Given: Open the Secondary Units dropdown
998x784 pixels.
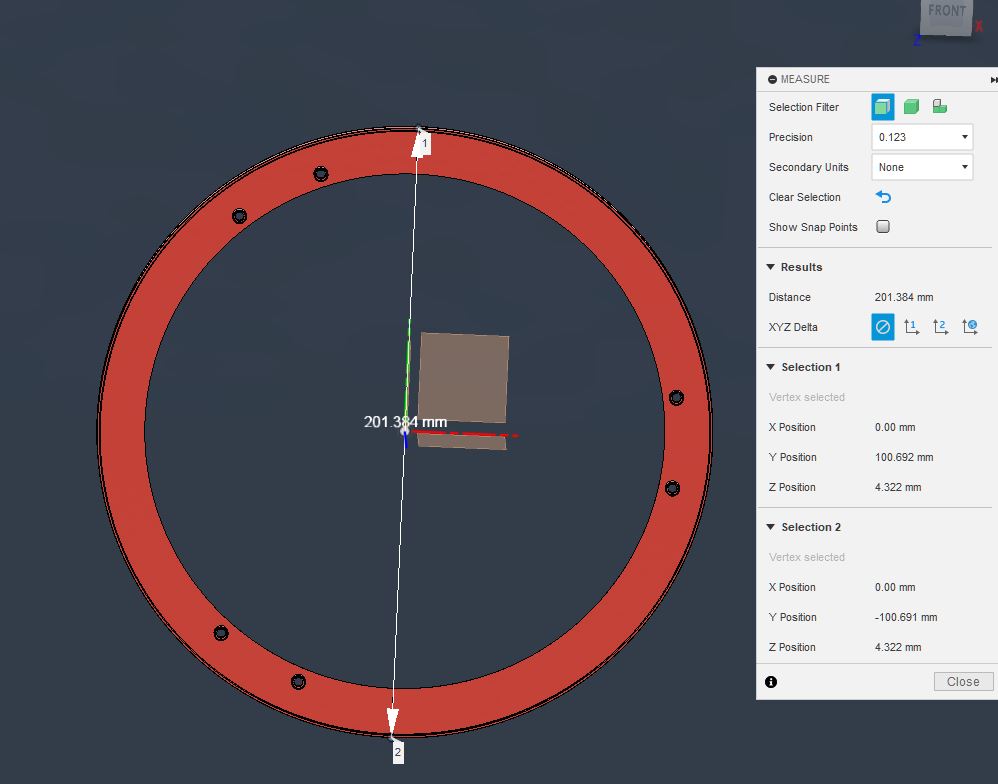Looking at the screenshot, I should [x=922, y=167].
